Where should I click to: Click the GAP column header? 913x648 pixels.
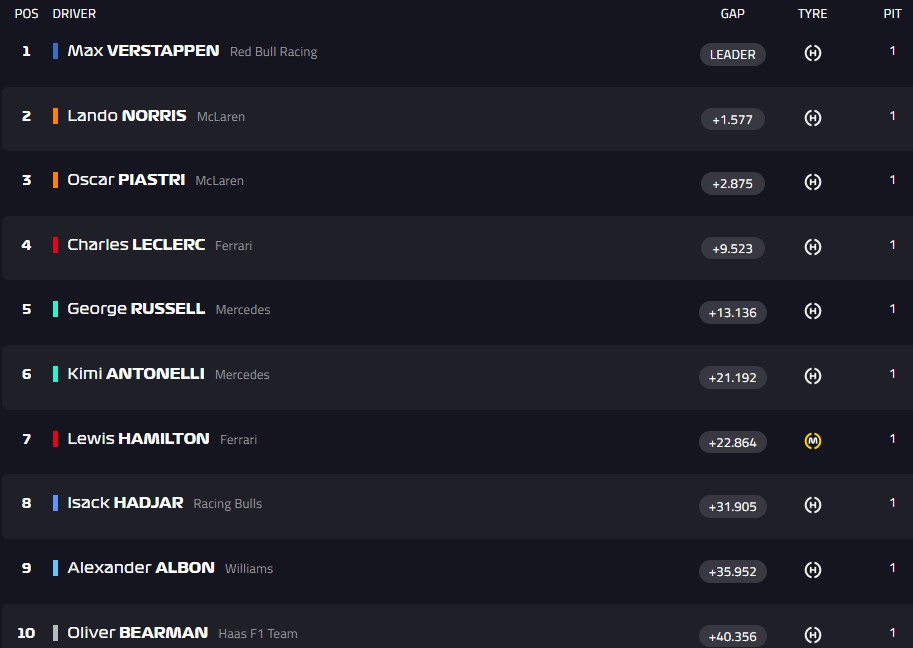(x=733, y=14)
